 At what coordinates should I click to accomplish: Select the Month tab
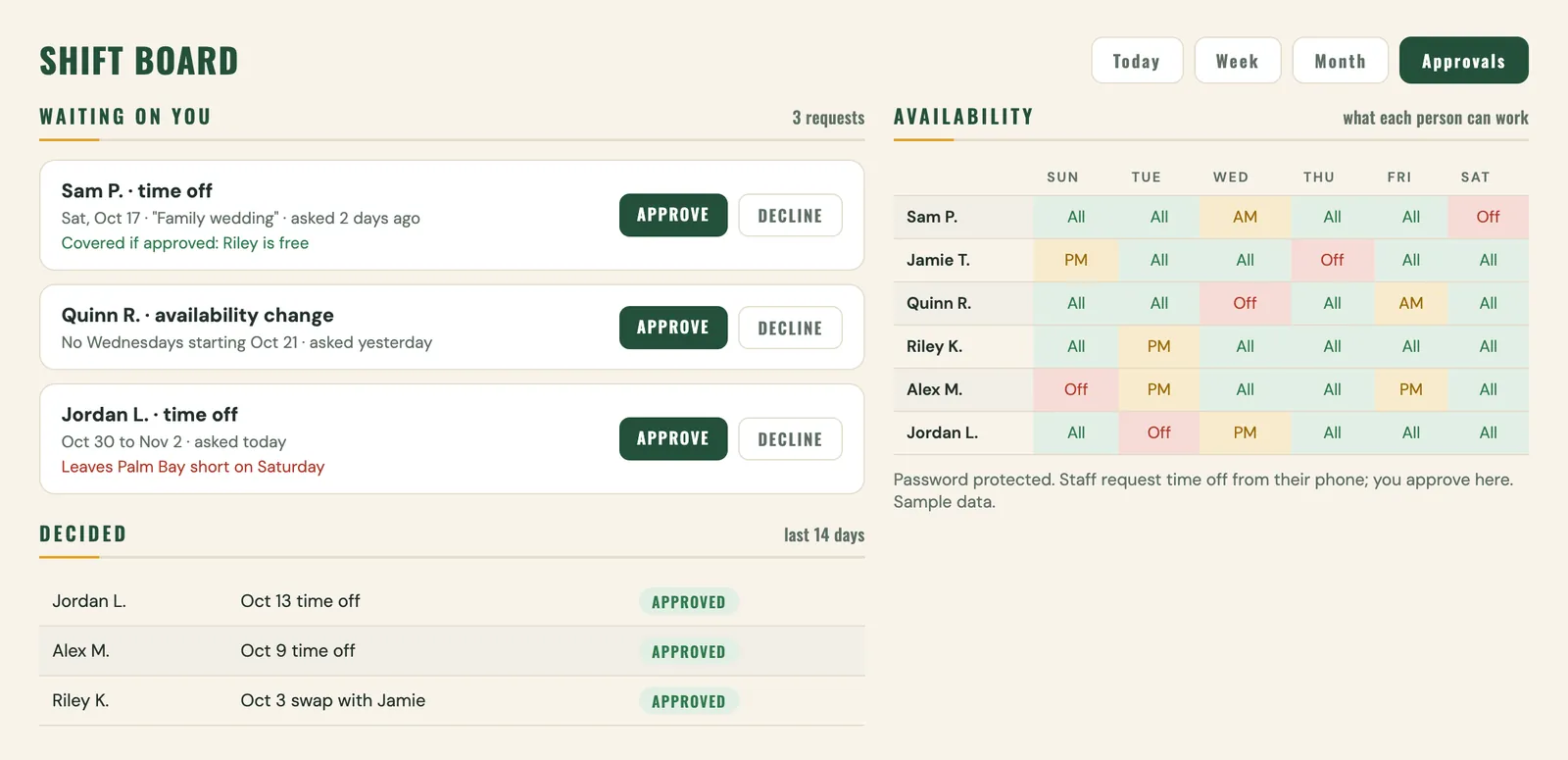tap(1340, 61)
